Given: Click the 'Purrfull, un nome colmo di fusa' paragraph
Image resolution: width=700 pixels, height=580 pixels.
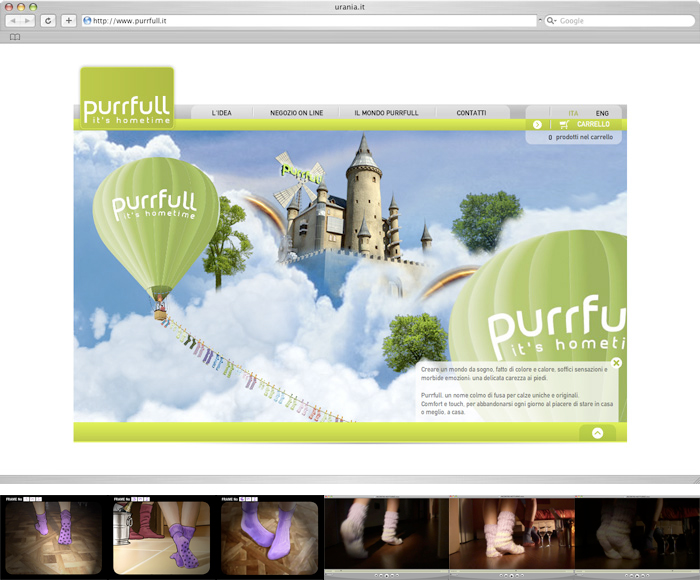Looking at the screenshot, I should 517,404.
